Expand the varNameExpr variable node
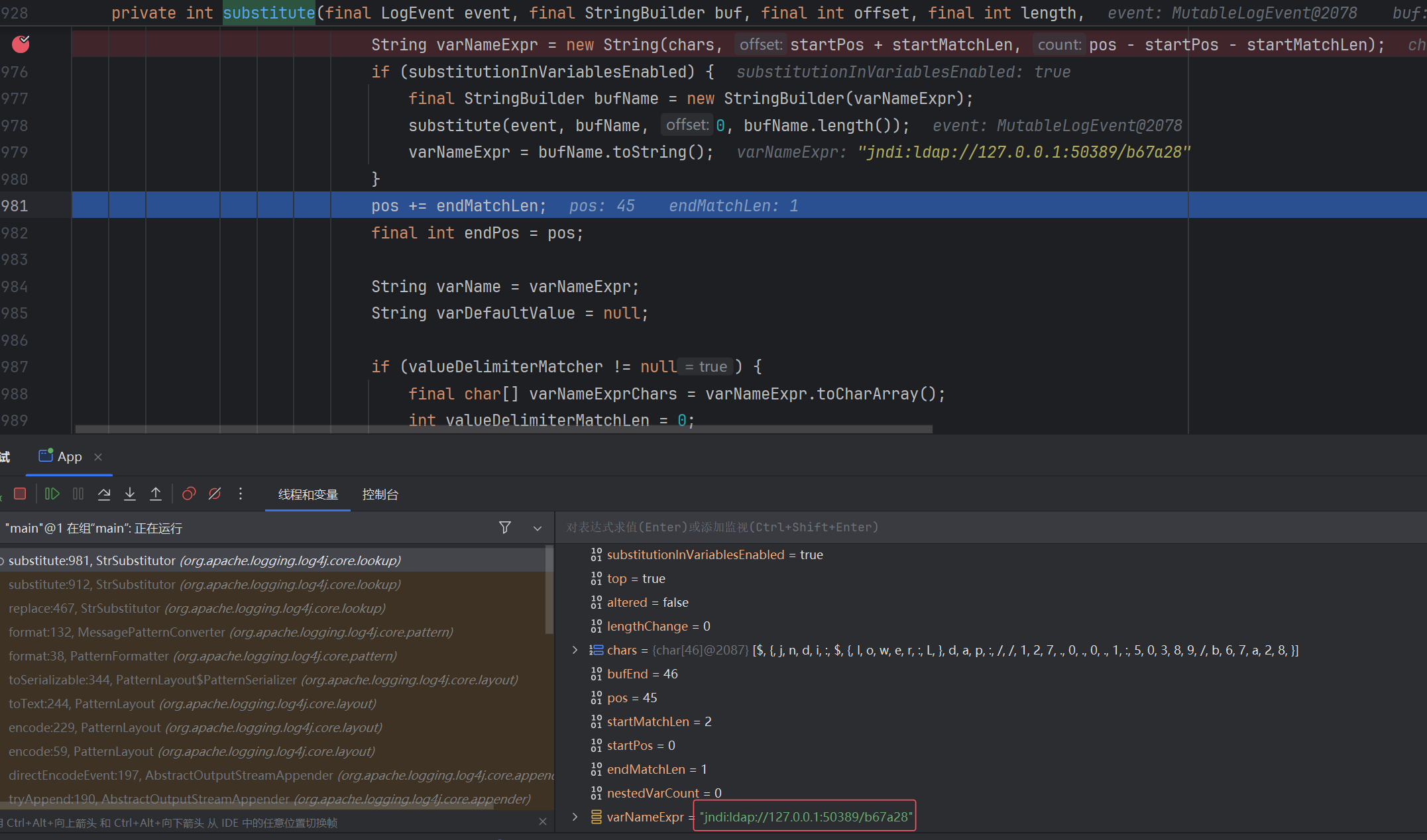Image resolution: width=1427 pixels, height=840 pixels. pyautogui.click(x=575, y=817)
